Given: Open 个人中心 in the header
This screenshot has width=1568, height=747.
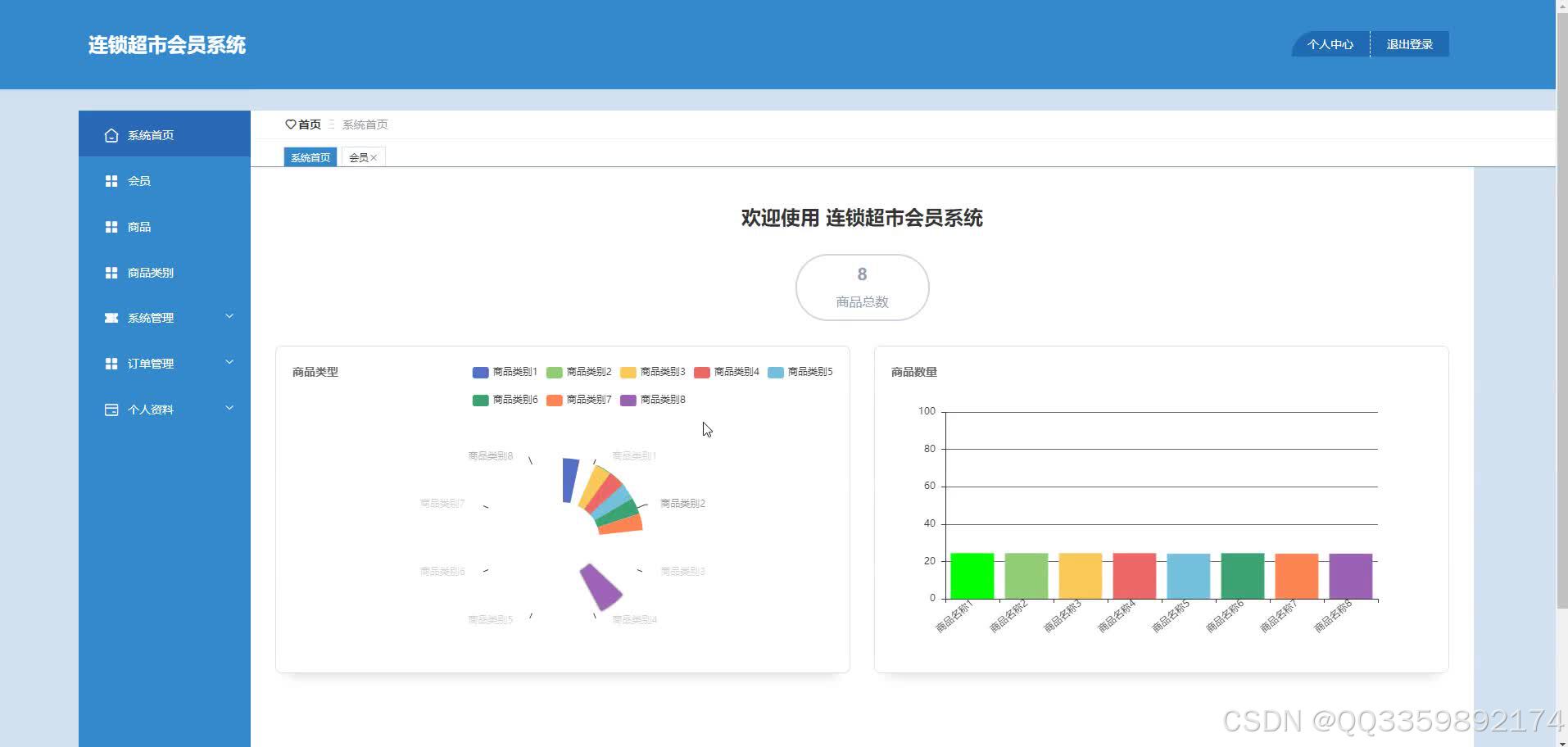Looking at the screenshot, I should click(1330, 44).
